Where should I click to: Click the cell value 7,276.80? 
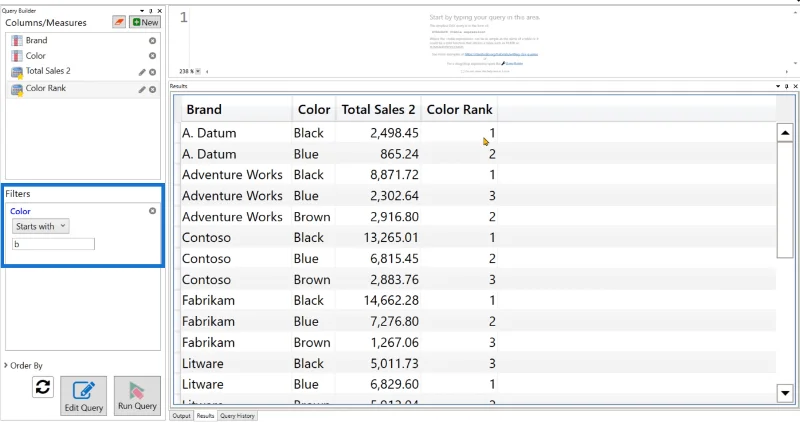click(394, 321)
